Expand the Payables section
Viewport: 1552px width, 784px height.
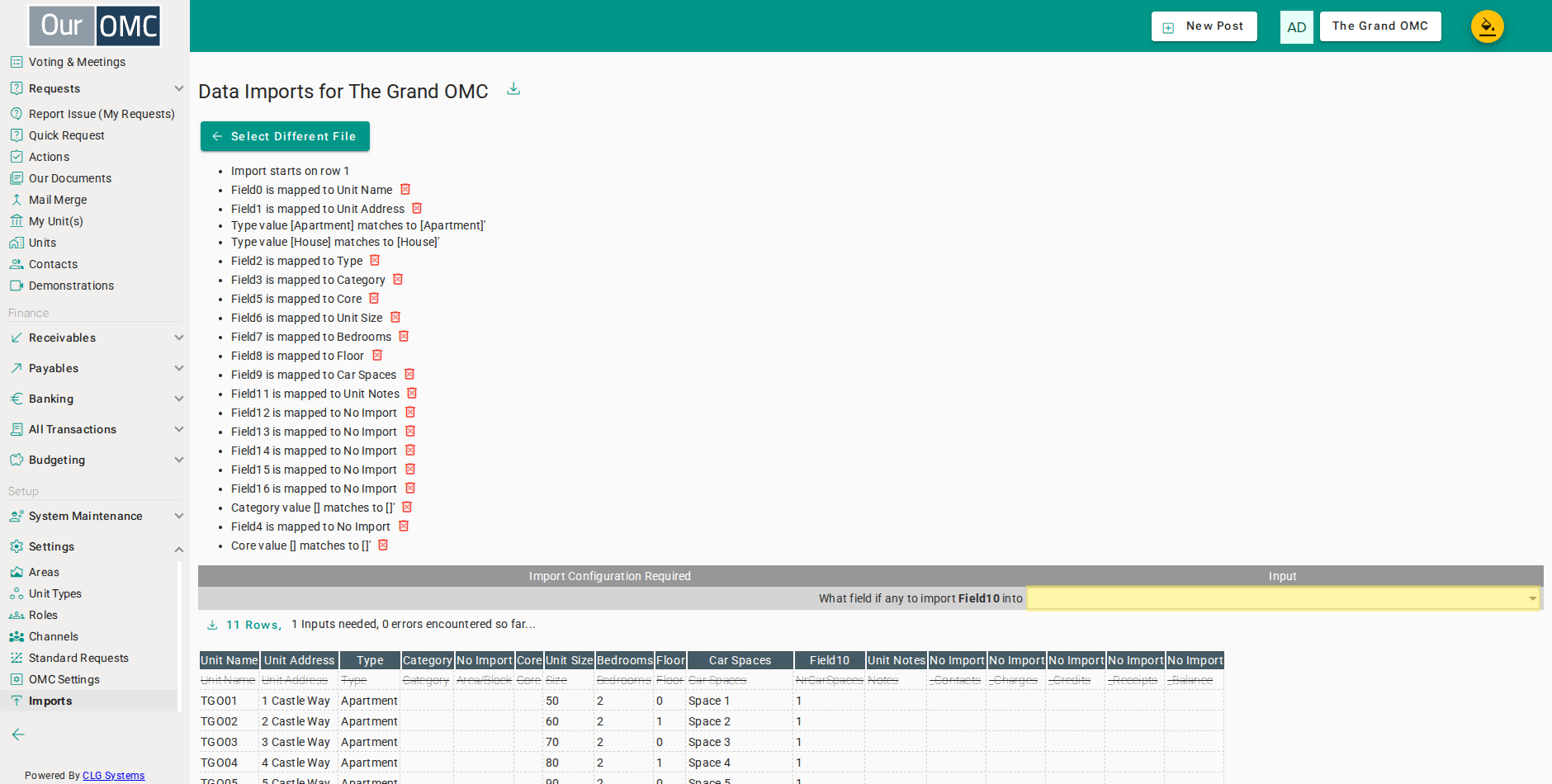tap(95, 368)
